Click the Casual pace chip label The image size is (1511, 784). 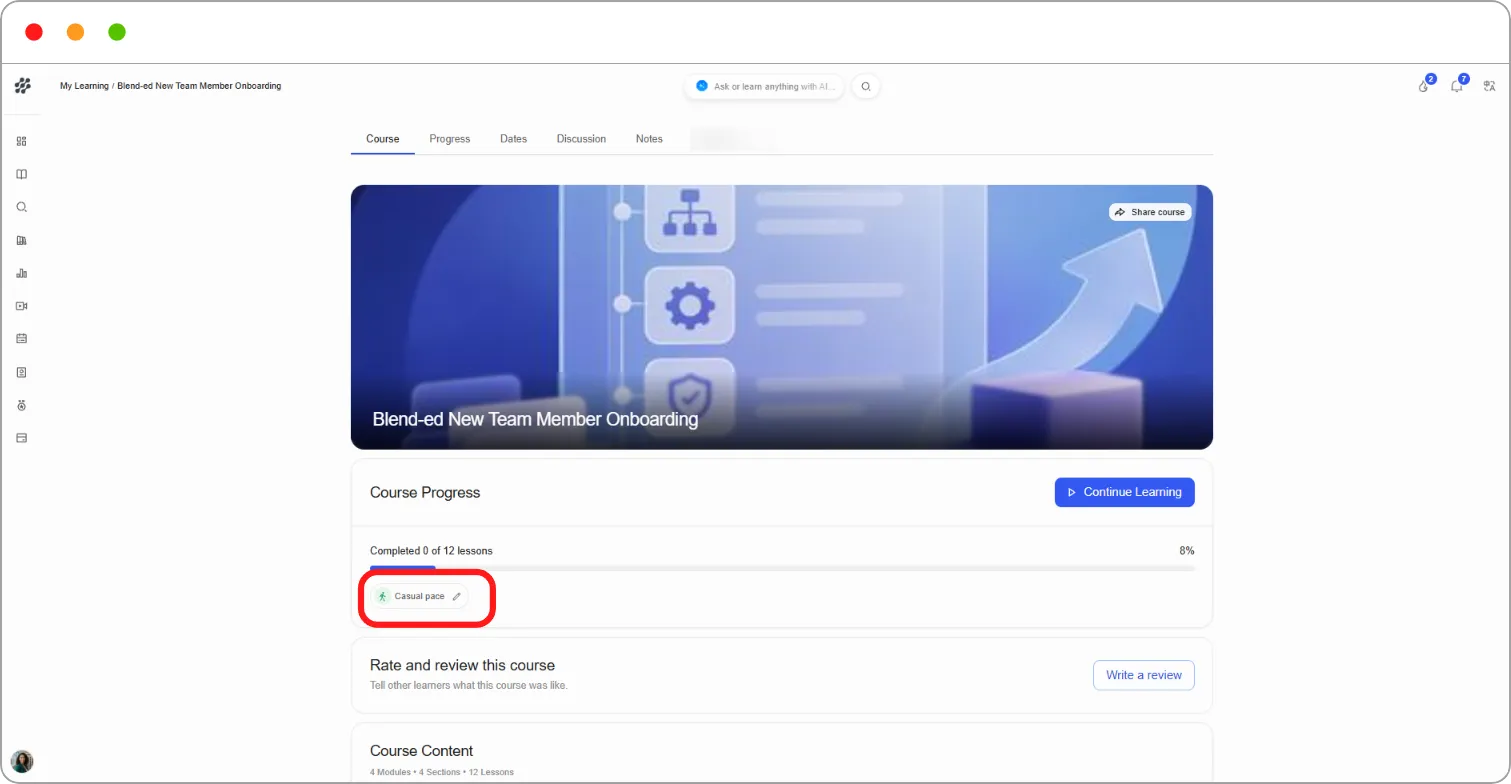click(x=419, y=596)
